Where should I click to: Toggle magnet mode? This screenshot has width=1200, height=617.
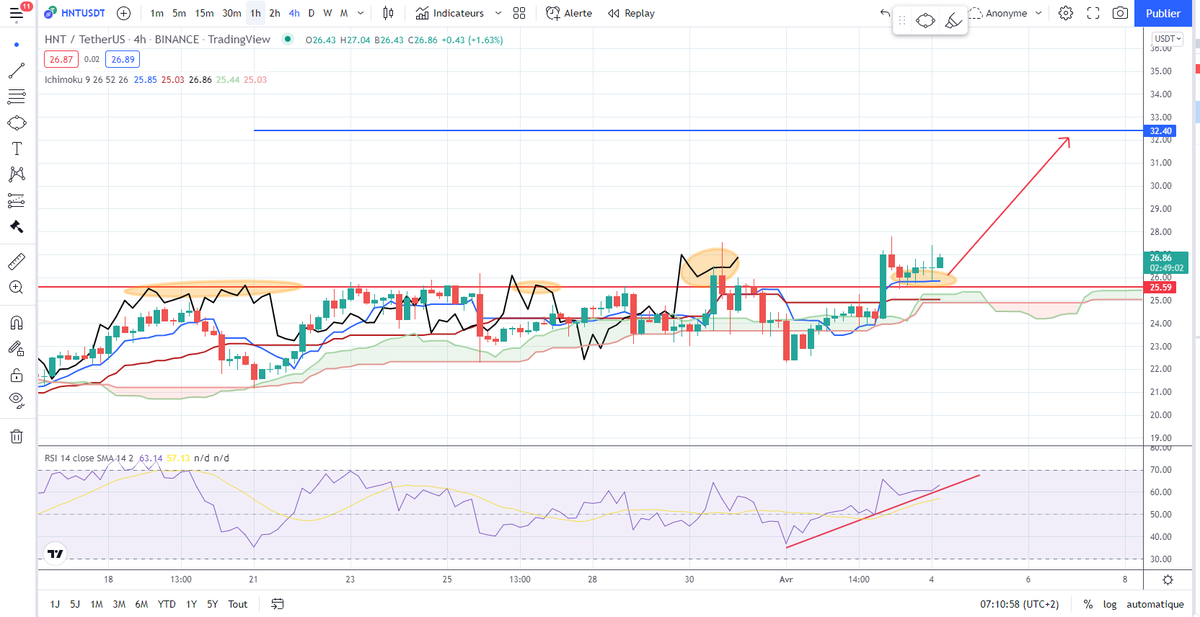pos(16,323)
